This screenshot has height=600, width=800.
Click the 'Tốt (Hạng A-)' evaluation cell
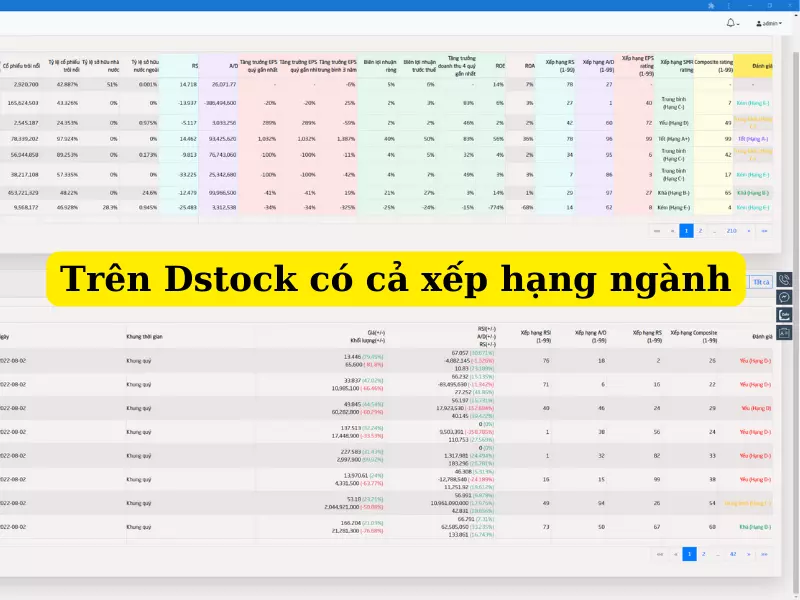coord(753,139)
